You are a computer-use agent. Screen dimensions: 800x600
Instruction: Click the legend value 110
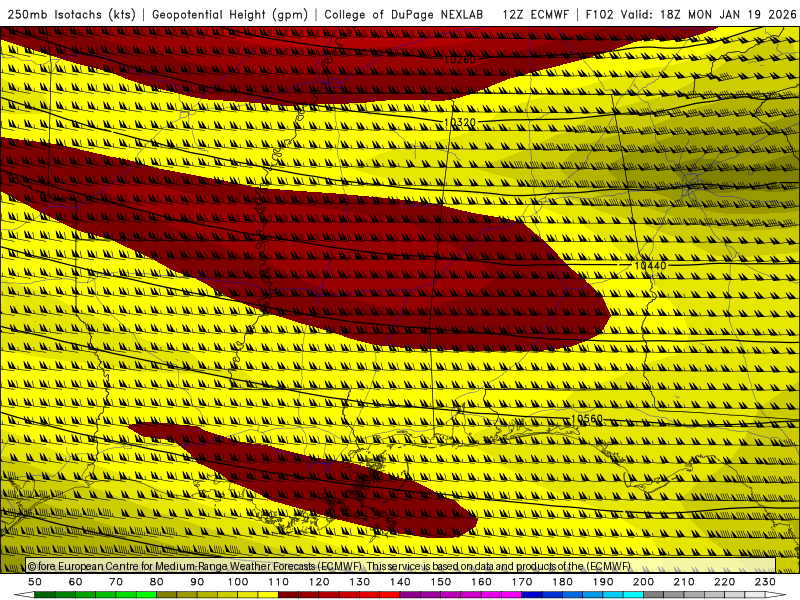click(x=279, y=582)
